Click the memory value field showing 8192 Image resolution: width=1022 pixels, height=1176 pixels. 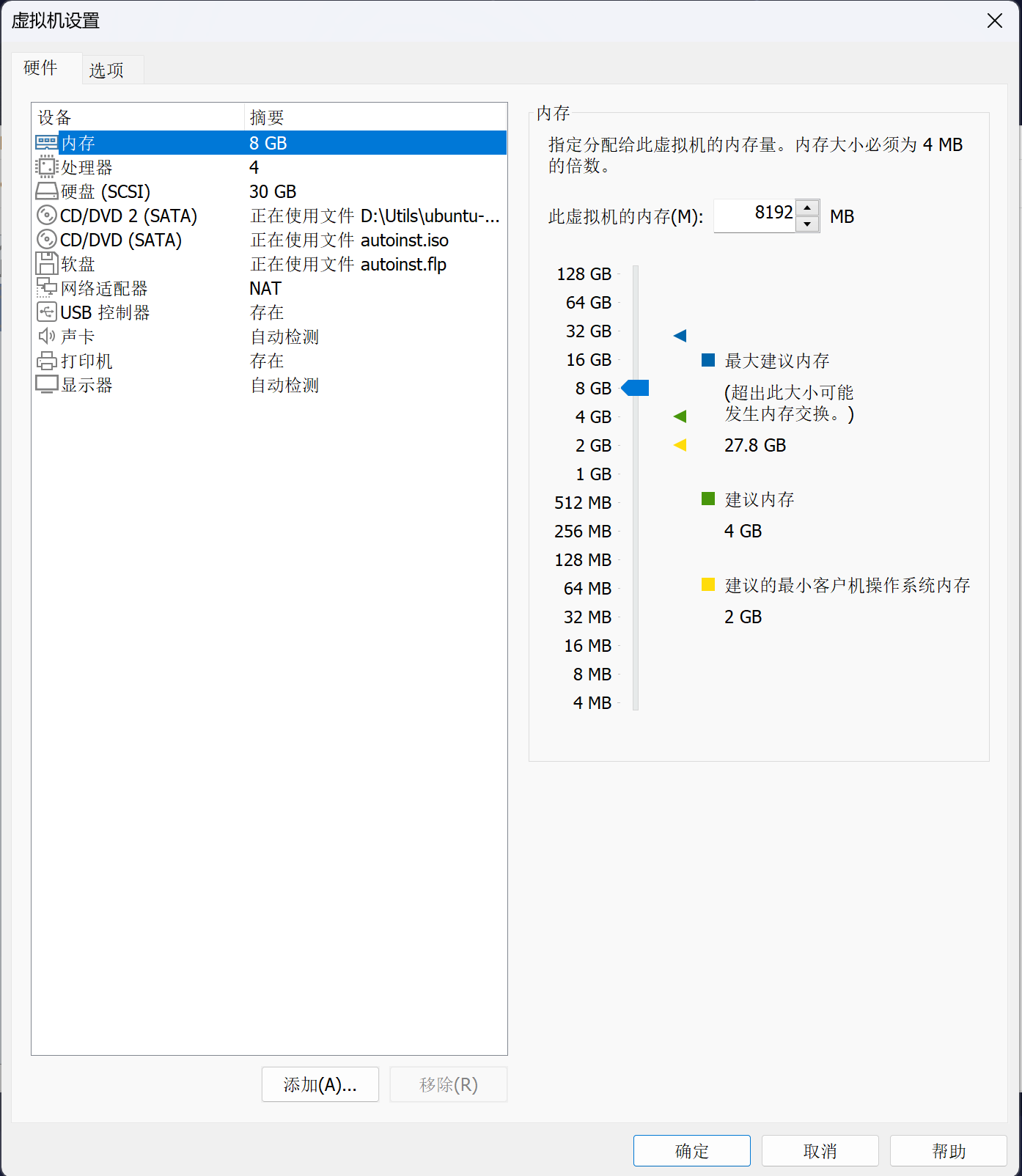pyautogui.click(x=755, y=216)
